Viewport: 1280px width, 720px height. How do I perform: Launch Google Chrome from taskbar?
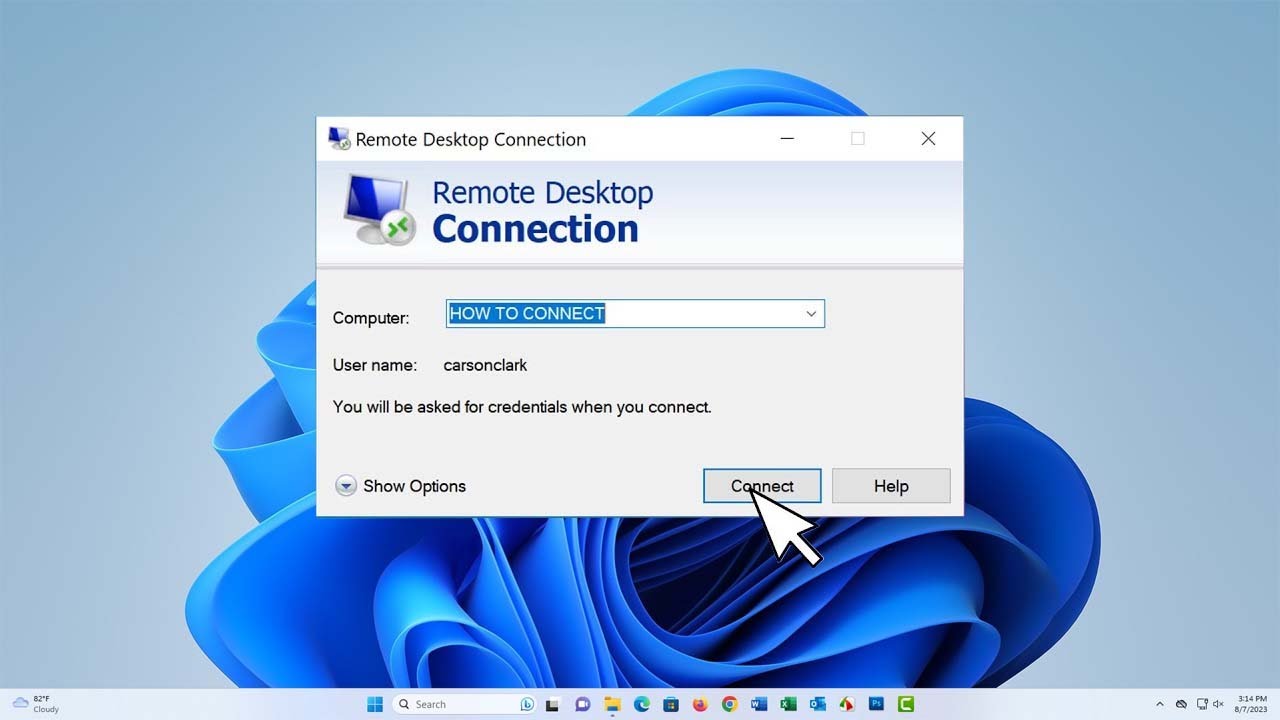tap(729, 704)
